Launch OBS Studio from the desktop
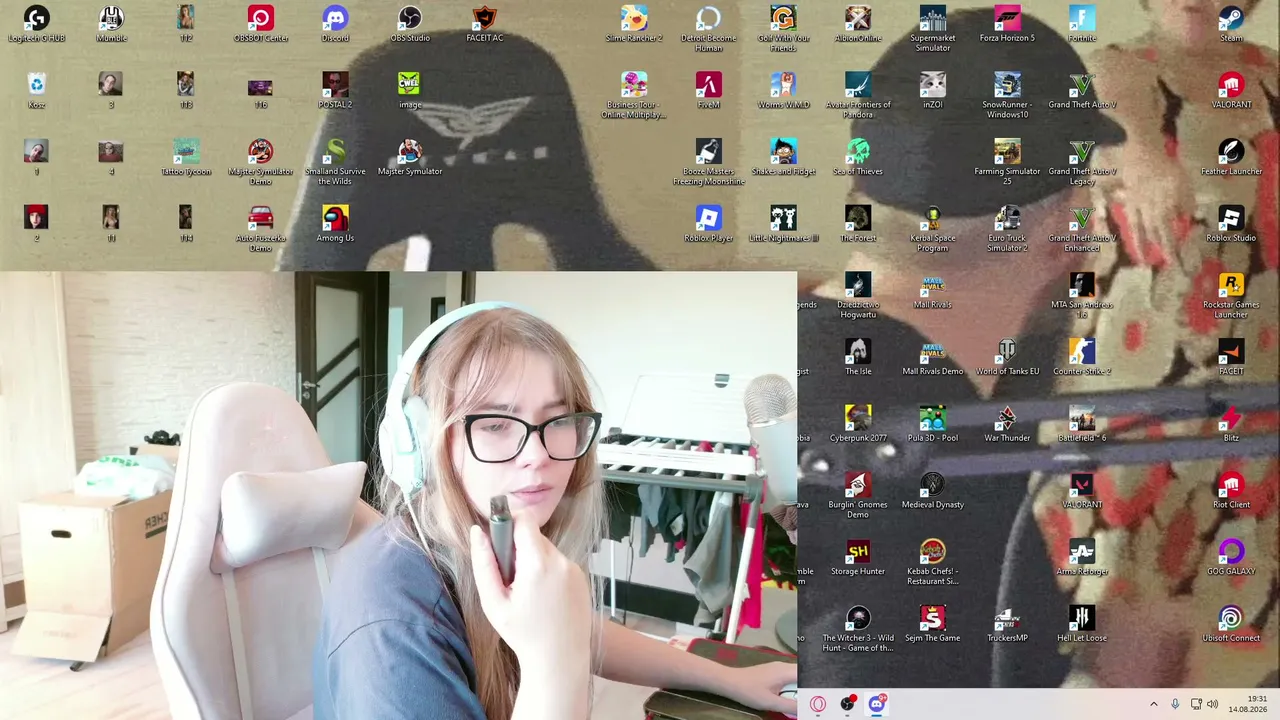Viewport: 1280px width, 720px height. [x=410, y=24]
